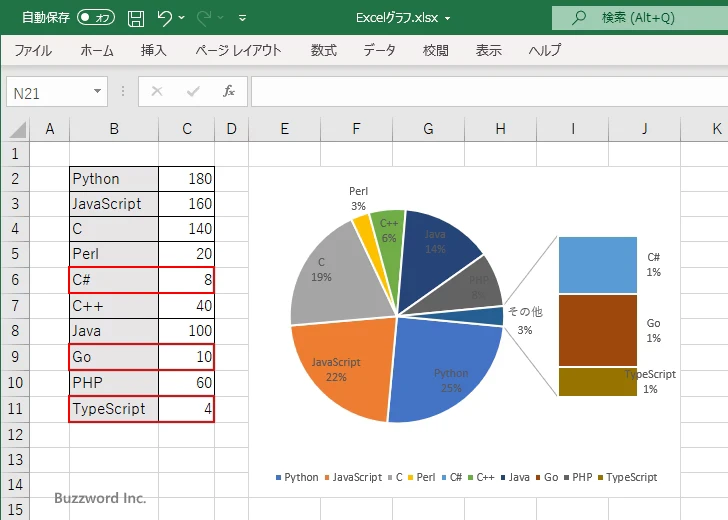Select the cell containing JavaScript
The image size is (728, 520).
[114, 204]
